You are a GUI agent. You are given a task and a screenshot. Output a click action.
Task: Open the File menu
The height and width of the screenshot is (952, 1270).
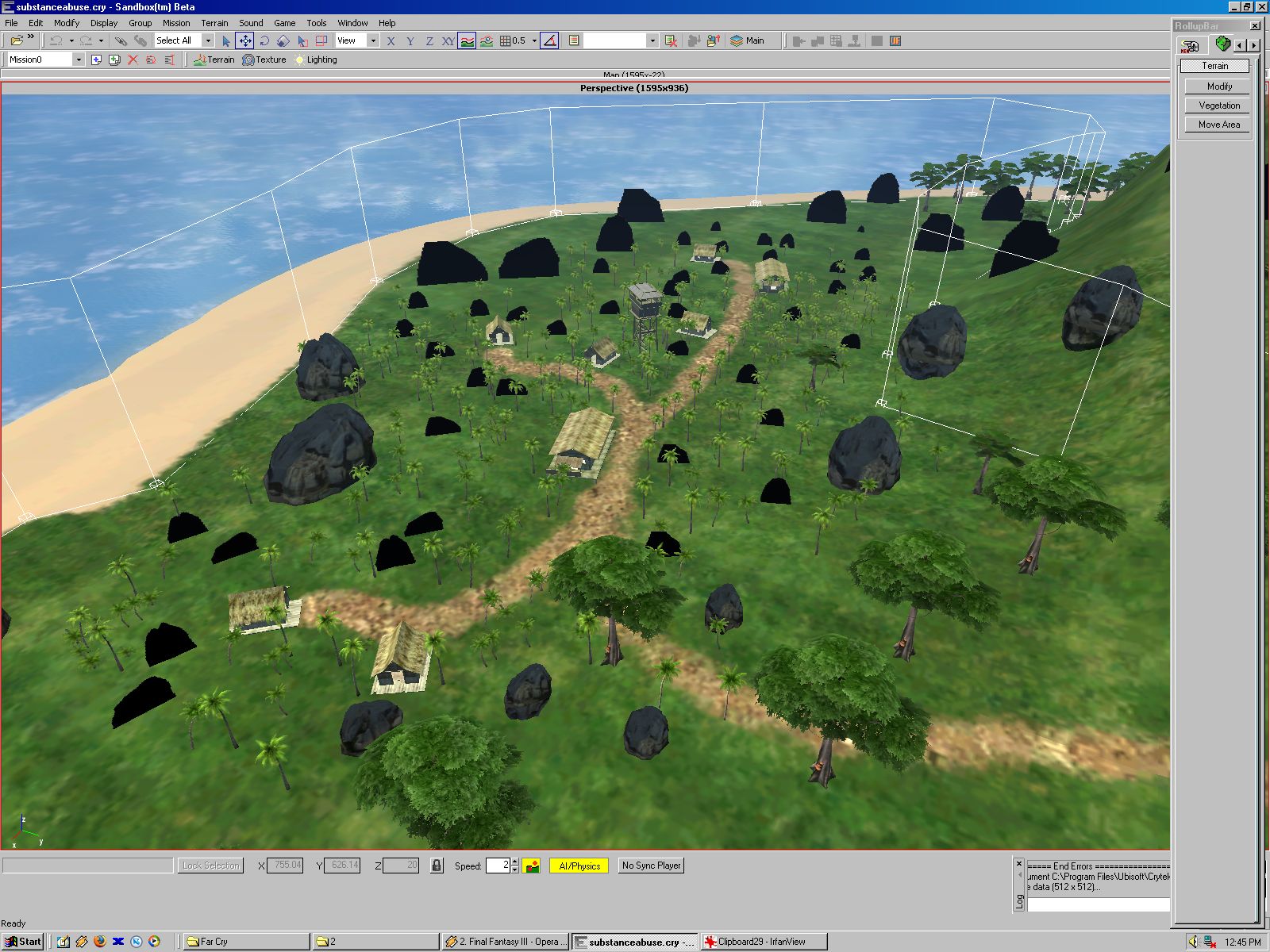(11, 23)
